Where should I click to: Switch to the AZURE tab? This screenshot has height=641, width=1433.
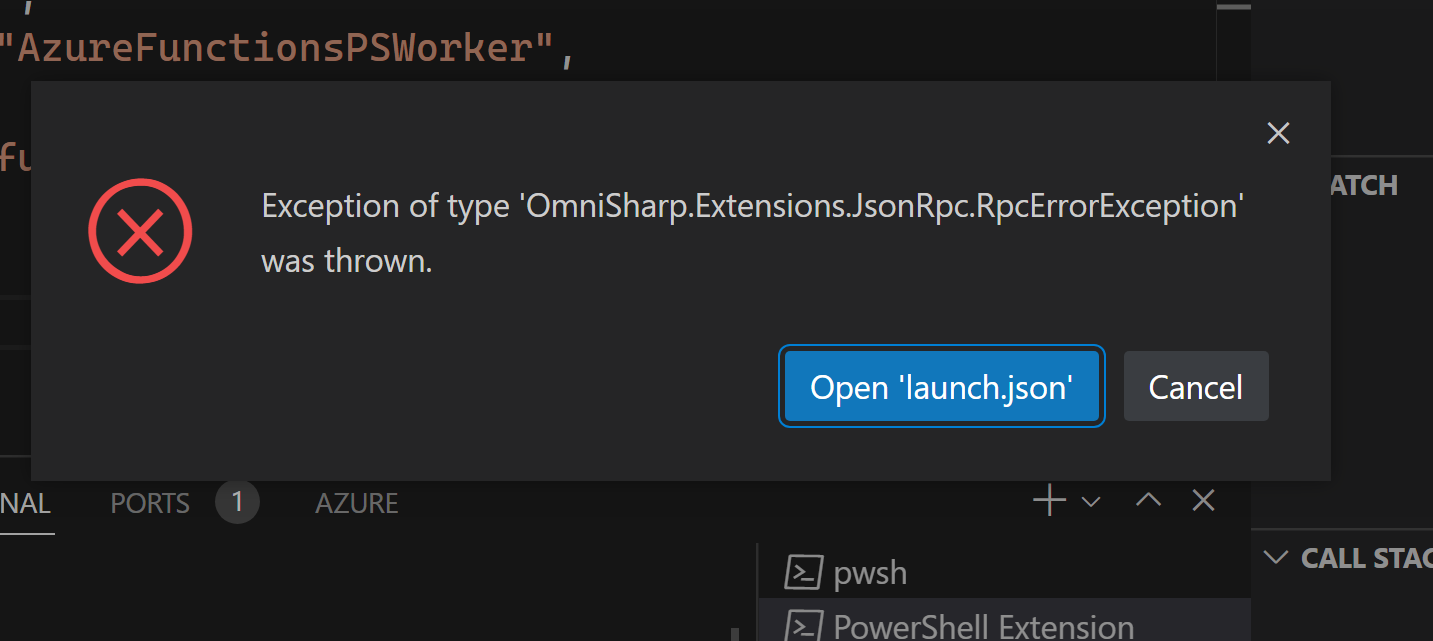[x=356, y=503]
